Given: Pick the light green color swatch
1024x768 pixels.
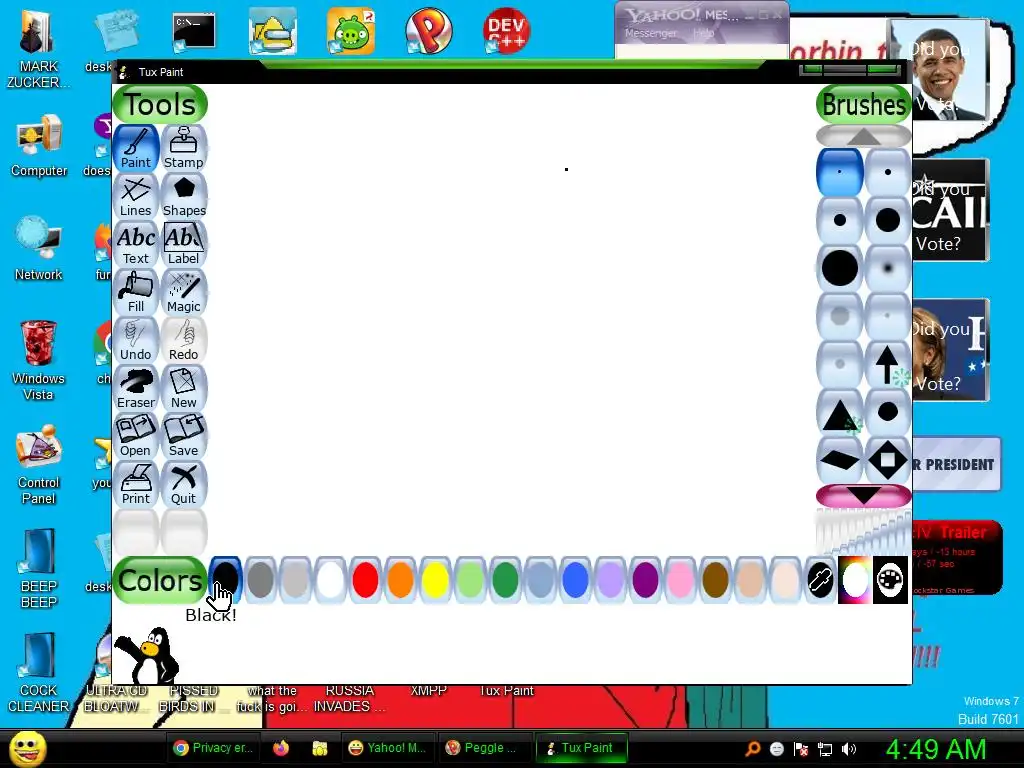Looking at the screenshot, I should tap(470, 579).
